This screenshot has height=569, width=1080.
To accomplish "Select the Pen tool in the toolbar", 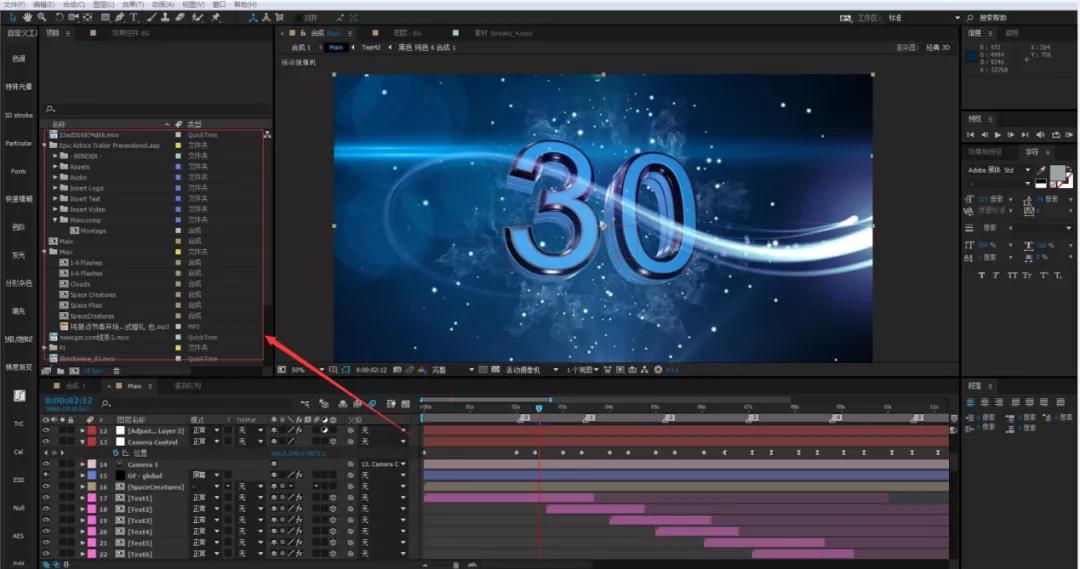I will click(120, 18).
